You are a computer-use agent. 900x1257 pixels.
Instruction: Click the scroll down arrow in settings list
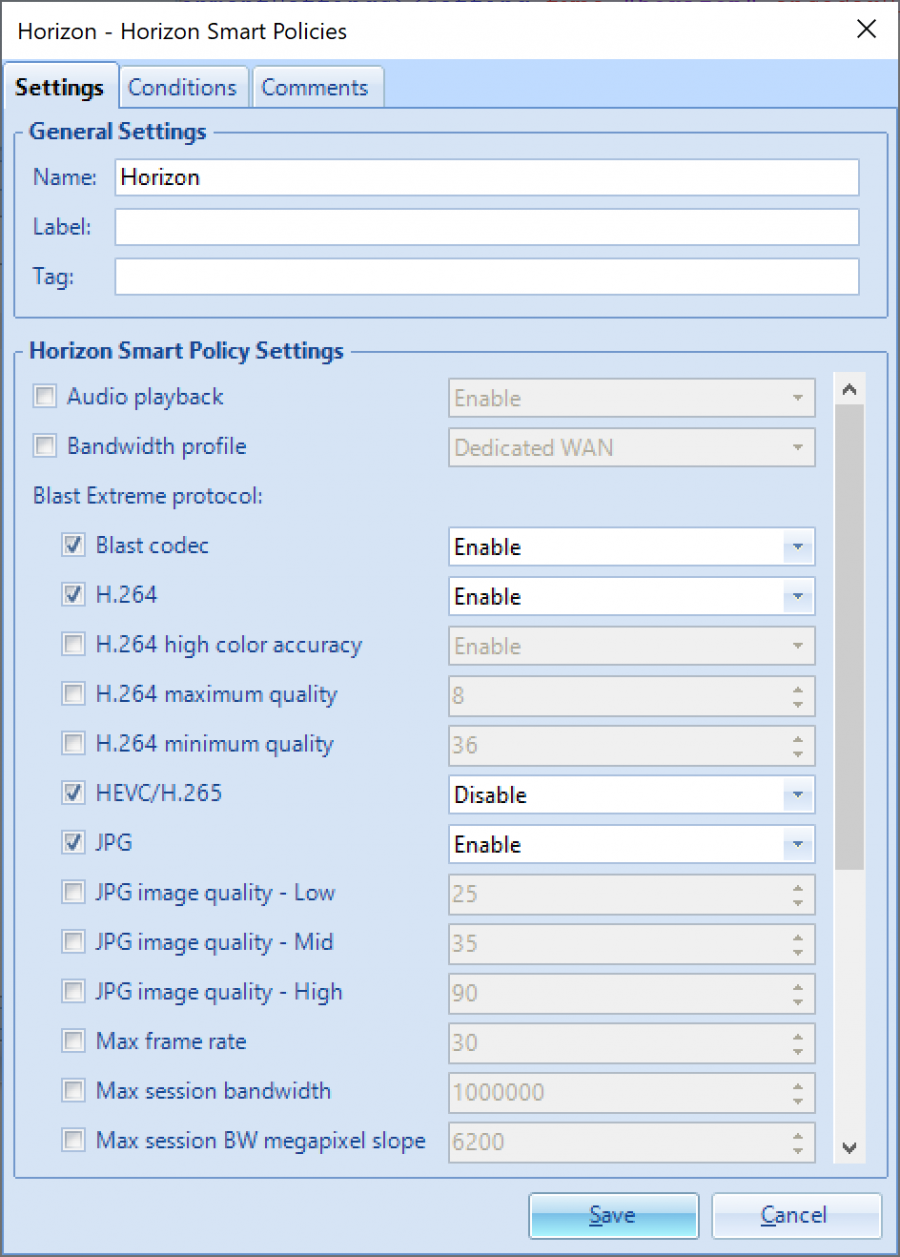pos(849,1148)
